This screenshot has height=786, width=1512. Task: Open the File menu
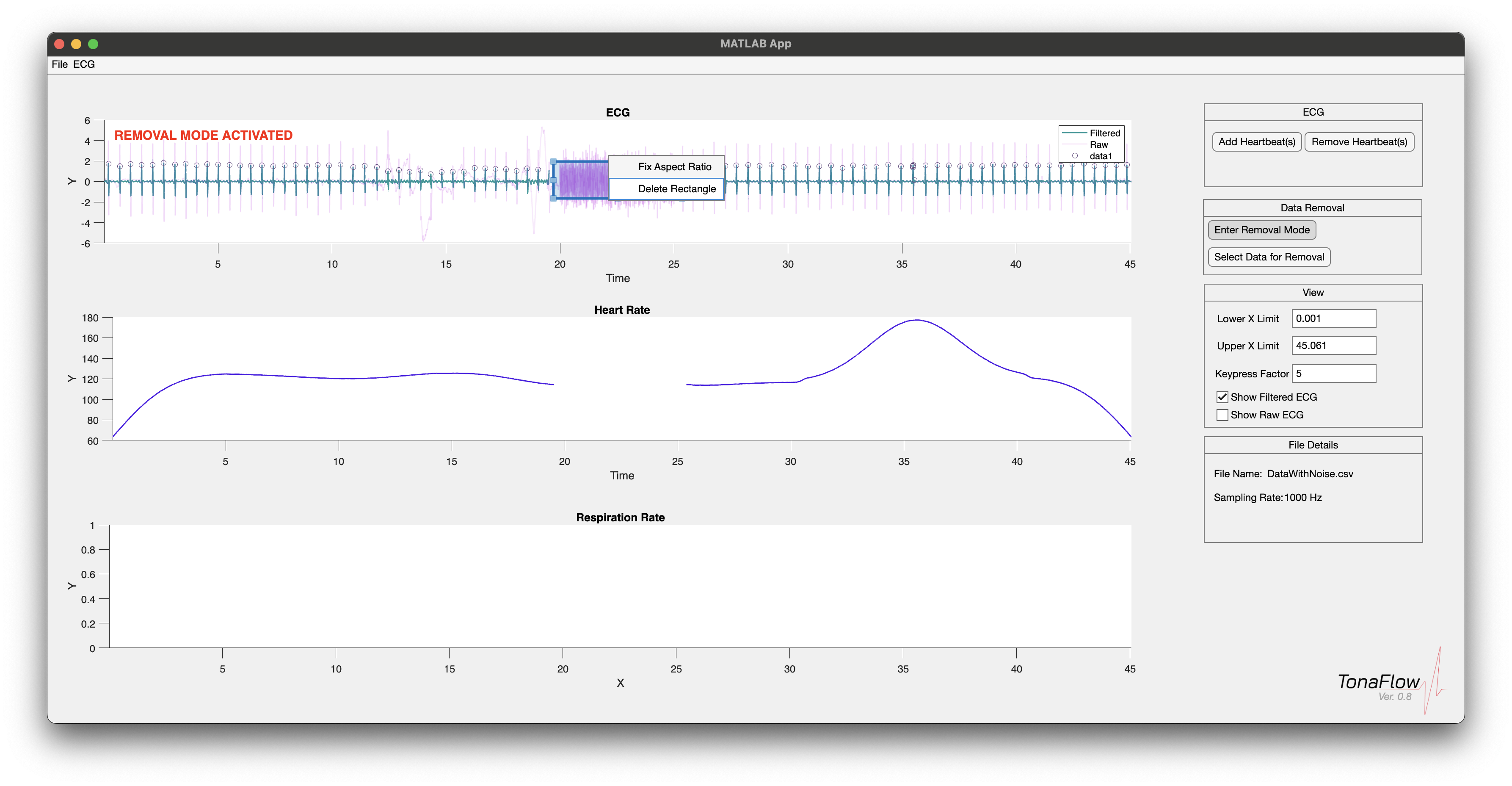tap(59, 64)
